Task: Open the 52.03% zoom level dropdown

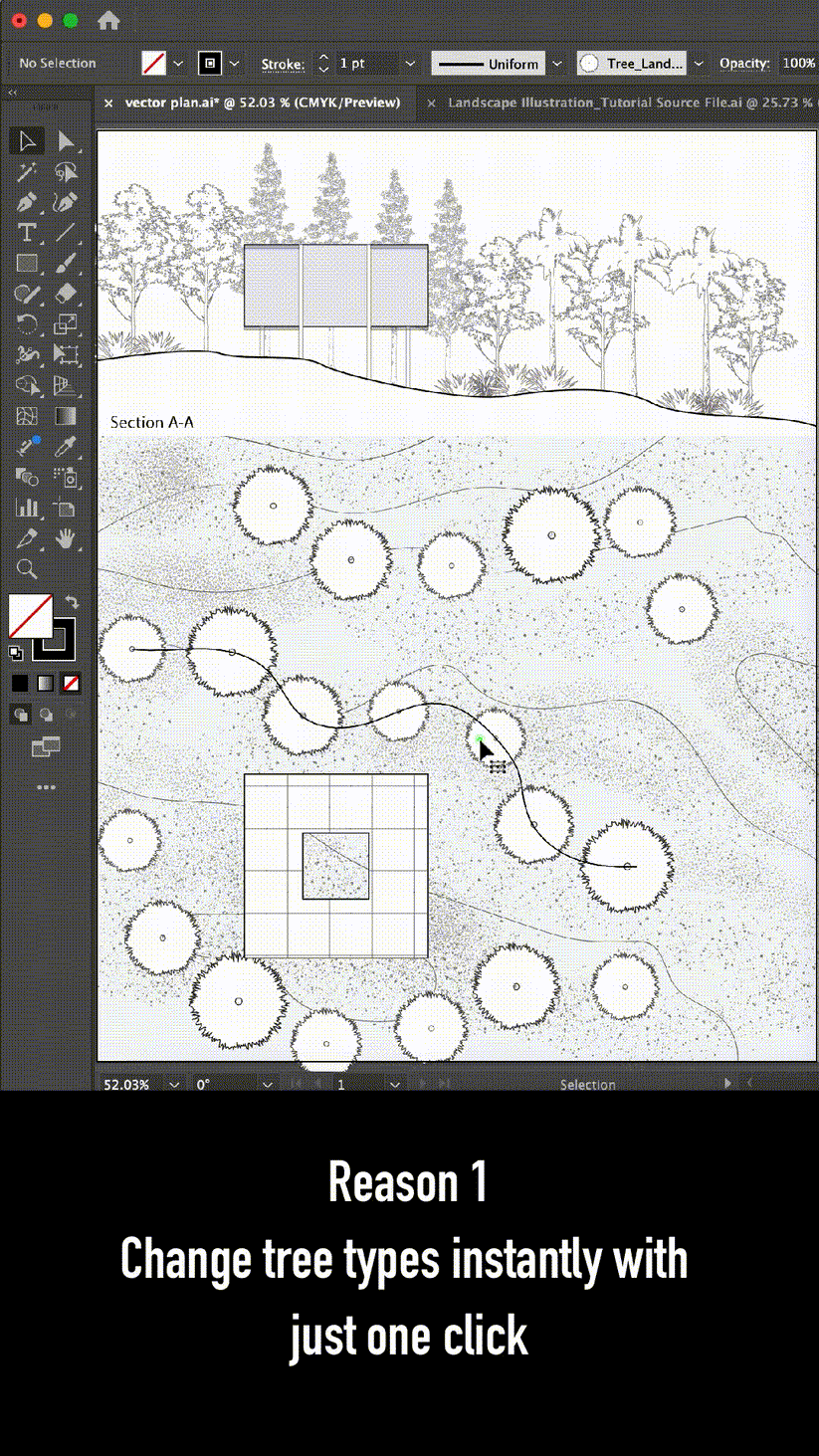Action: (x=174, y=1084)
